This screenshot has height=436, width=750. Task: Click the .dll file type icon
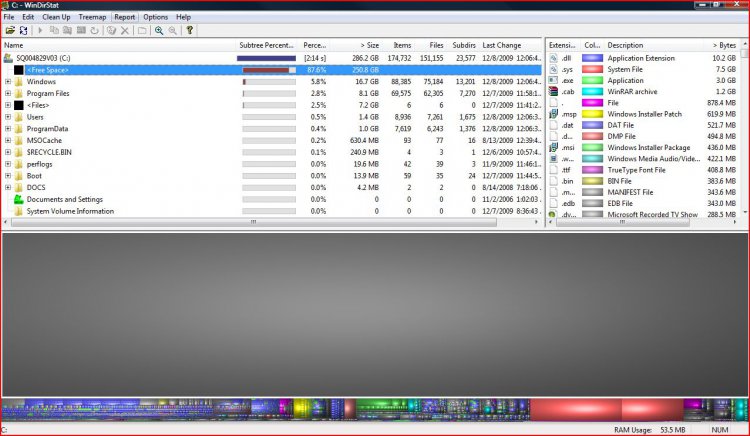pos(553,58)
